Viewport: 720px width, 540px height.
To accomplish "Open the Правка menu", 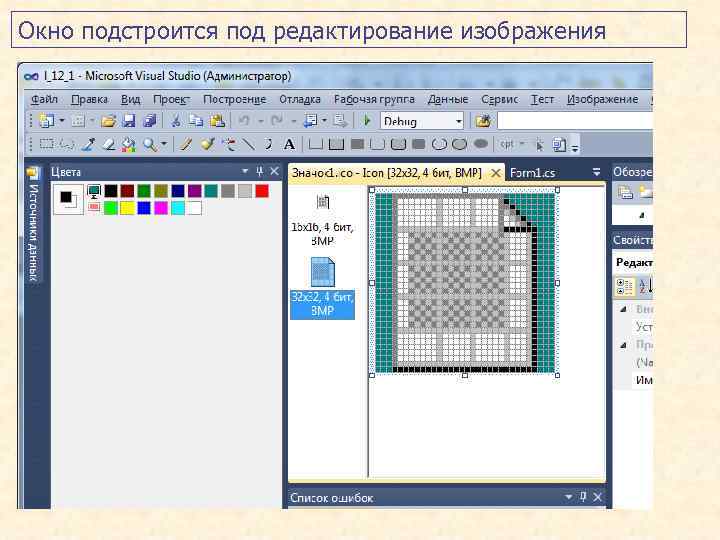I will (89, 99).
